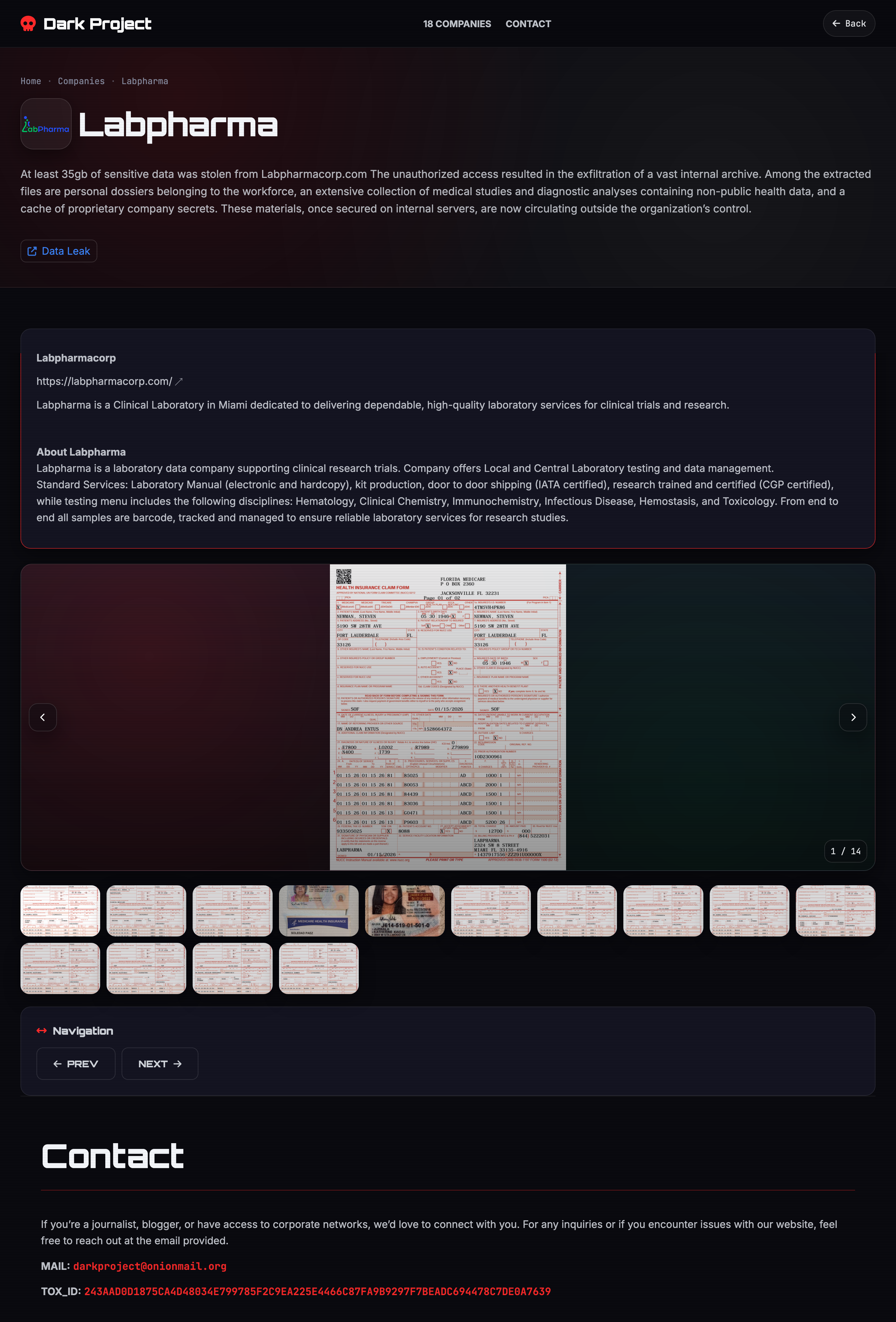The width and height of the screenshot is (896, 1322).
Task: Click the 1 / 14 image counter
Action: [845, 851]
